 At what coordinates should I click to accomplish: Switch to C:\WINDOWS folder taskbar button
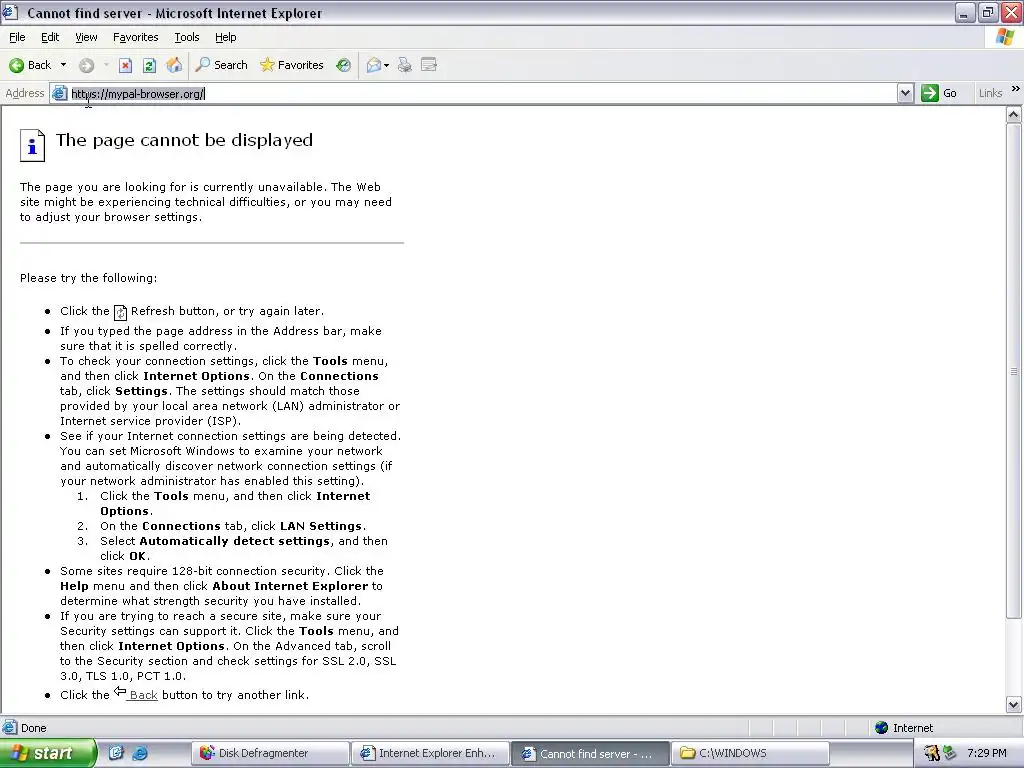tap(750, 753)
